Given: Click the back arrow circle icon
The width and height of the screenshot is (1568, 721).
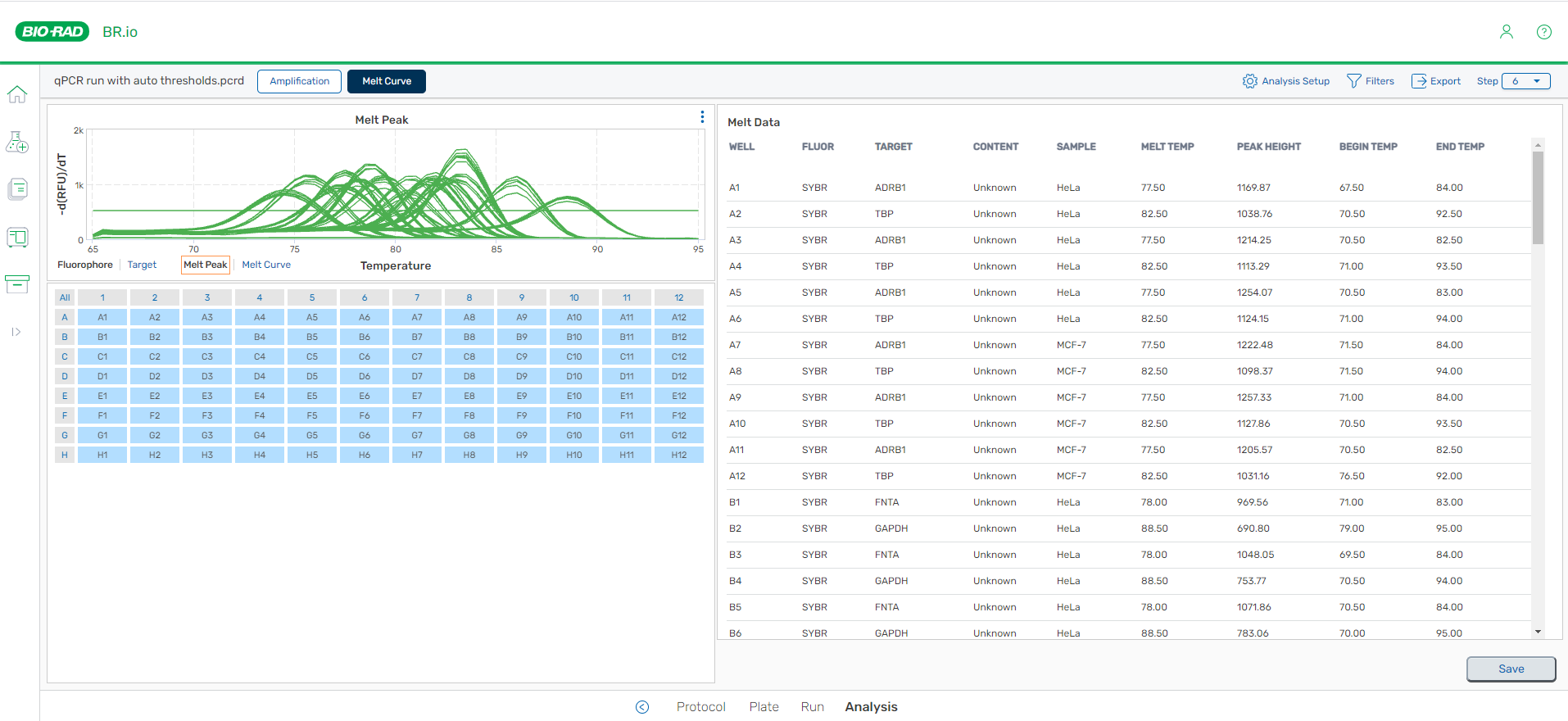Looking at the screenshot, I should 642,707.
